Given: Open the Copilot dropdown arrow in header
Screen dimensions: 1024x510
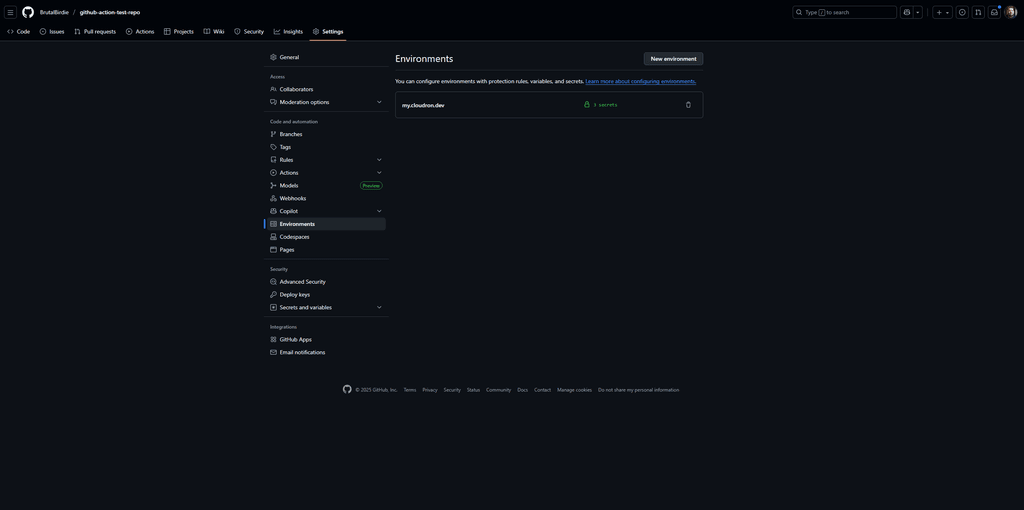Looking at the screenshot, I should [918, 12].
